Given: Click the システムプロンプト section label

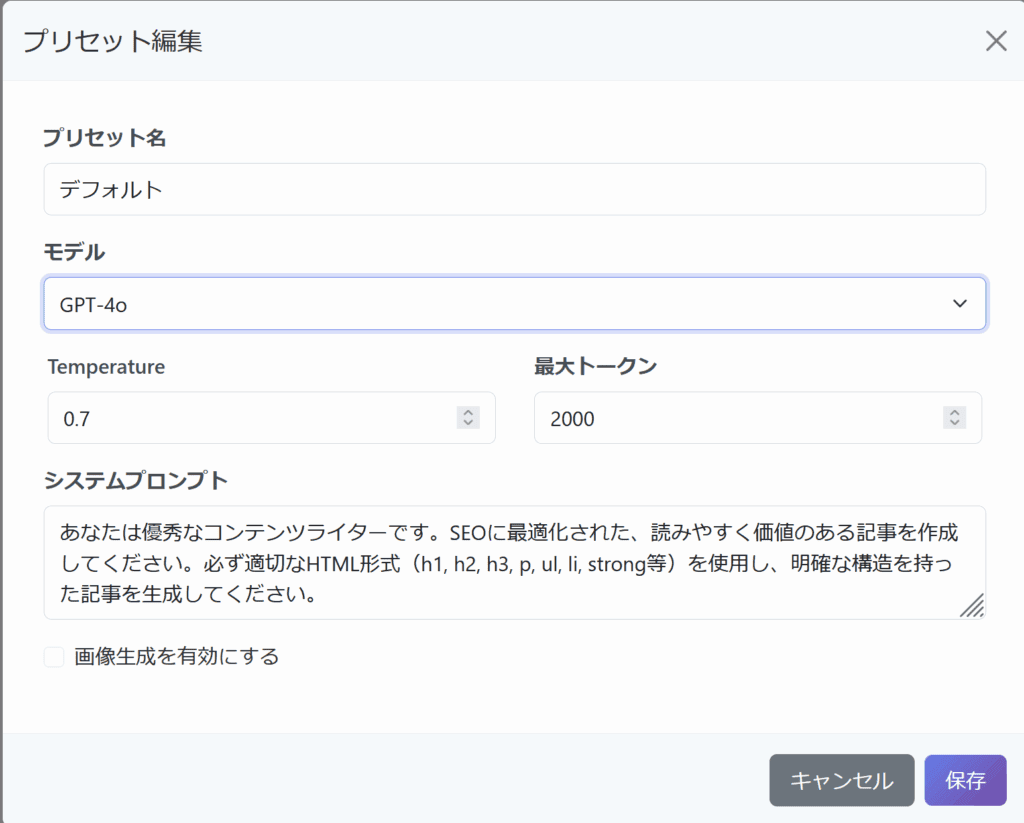Looking at the screenshot, I should pos(136,481).
